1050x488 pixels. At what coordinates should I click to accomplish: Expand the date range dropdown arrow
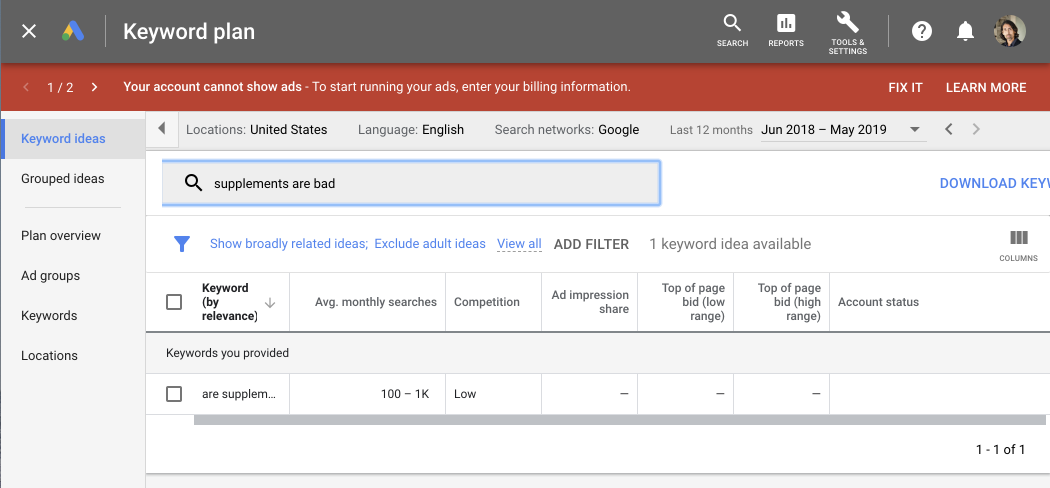[914, 130]
